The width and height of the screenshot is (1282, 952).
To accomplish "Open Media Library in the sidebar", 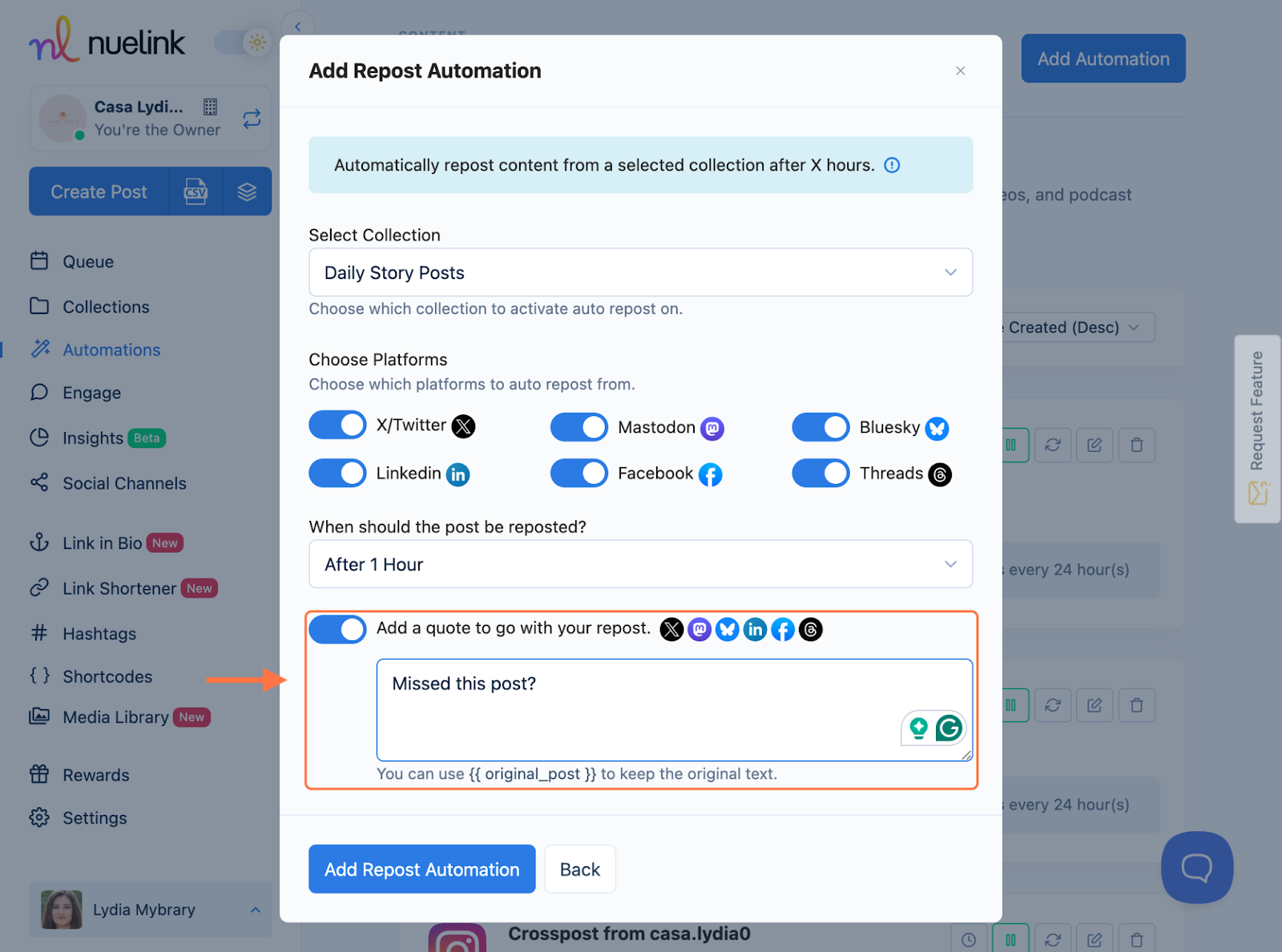I will (x=120, y=716).
